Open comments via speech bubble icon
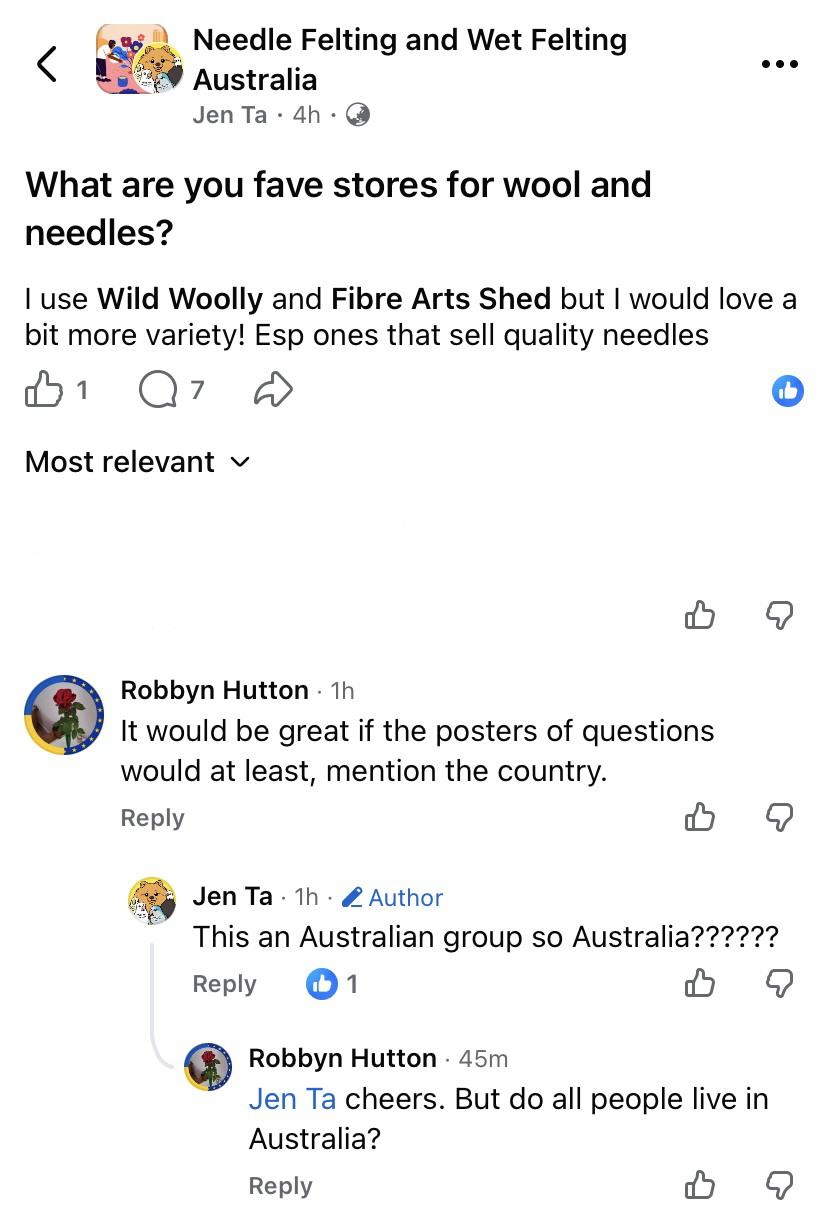Screen dimensions: 828x1217 [x=156, y=391]
